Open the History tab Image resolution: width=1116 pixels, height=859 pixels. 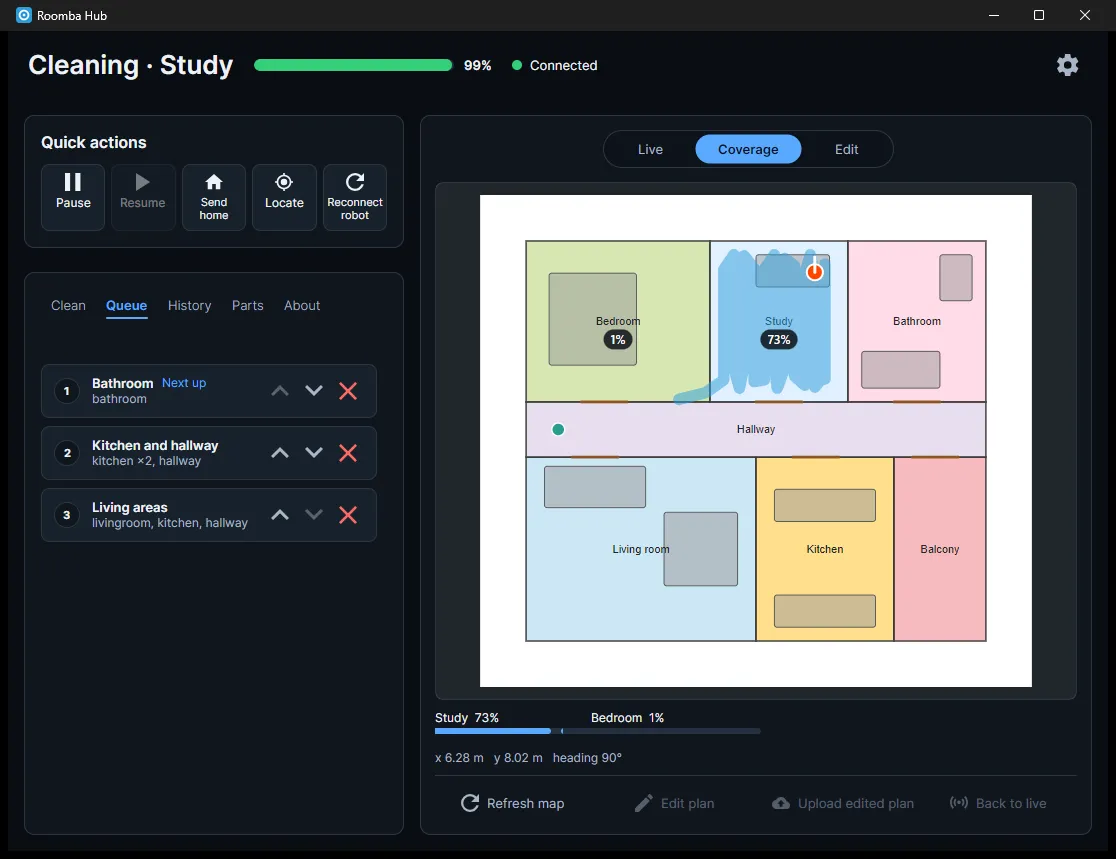point(189,305)
